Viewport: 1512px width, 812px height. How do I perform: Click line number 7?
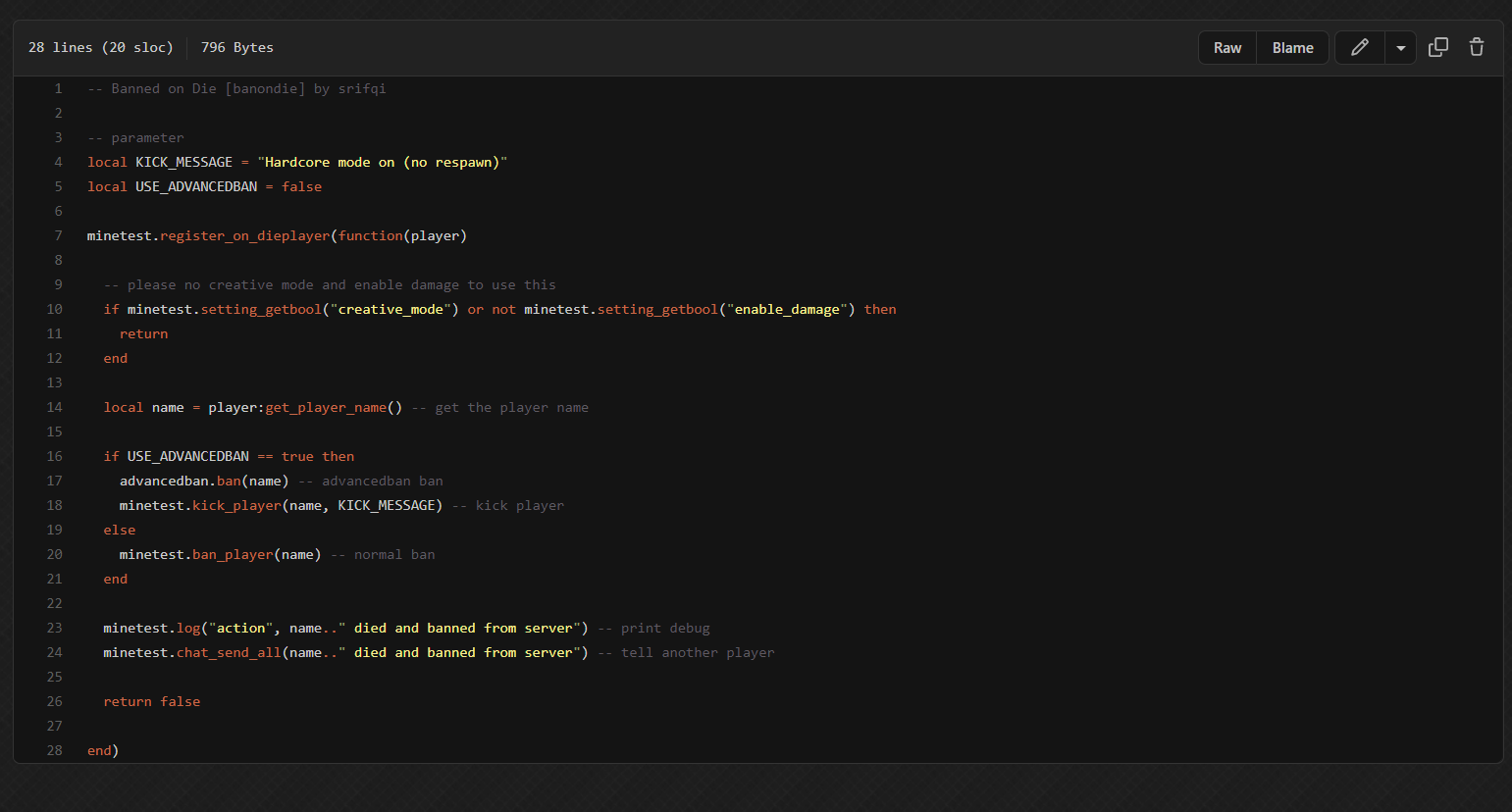pos(58,235)
